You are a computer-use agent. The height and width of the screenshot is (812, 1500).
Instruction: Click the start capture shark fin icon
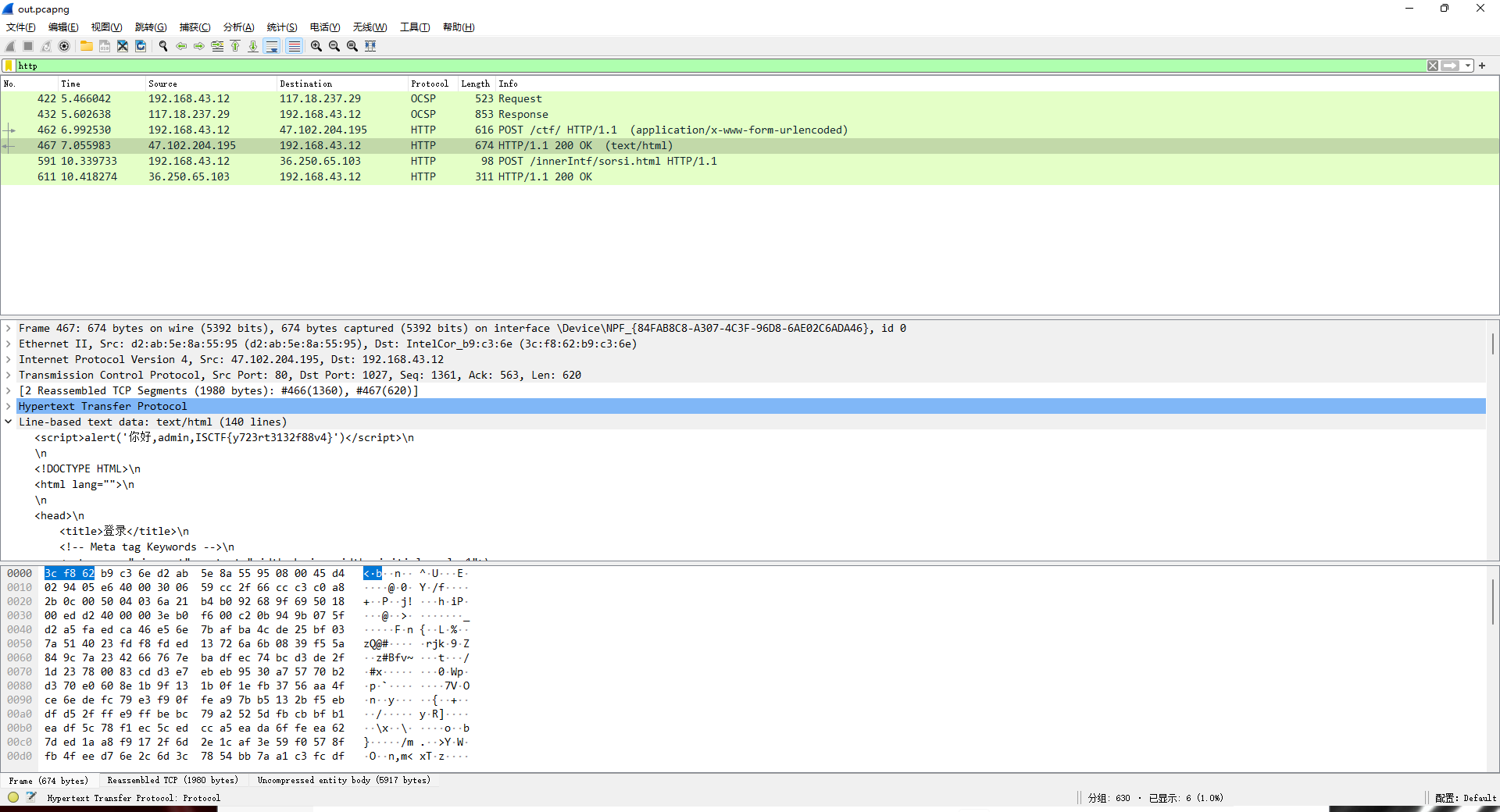click(x=10, y=46)
